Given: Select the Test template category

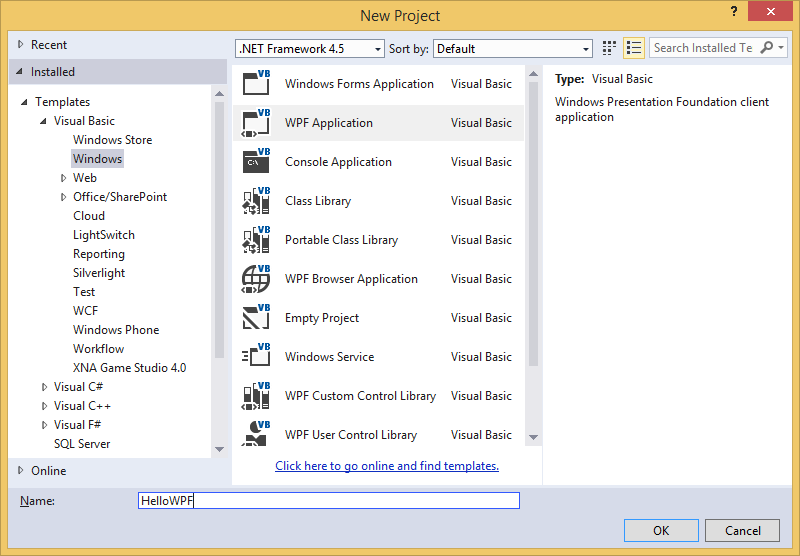Looking at the screenshot, I should click(84, 292).
